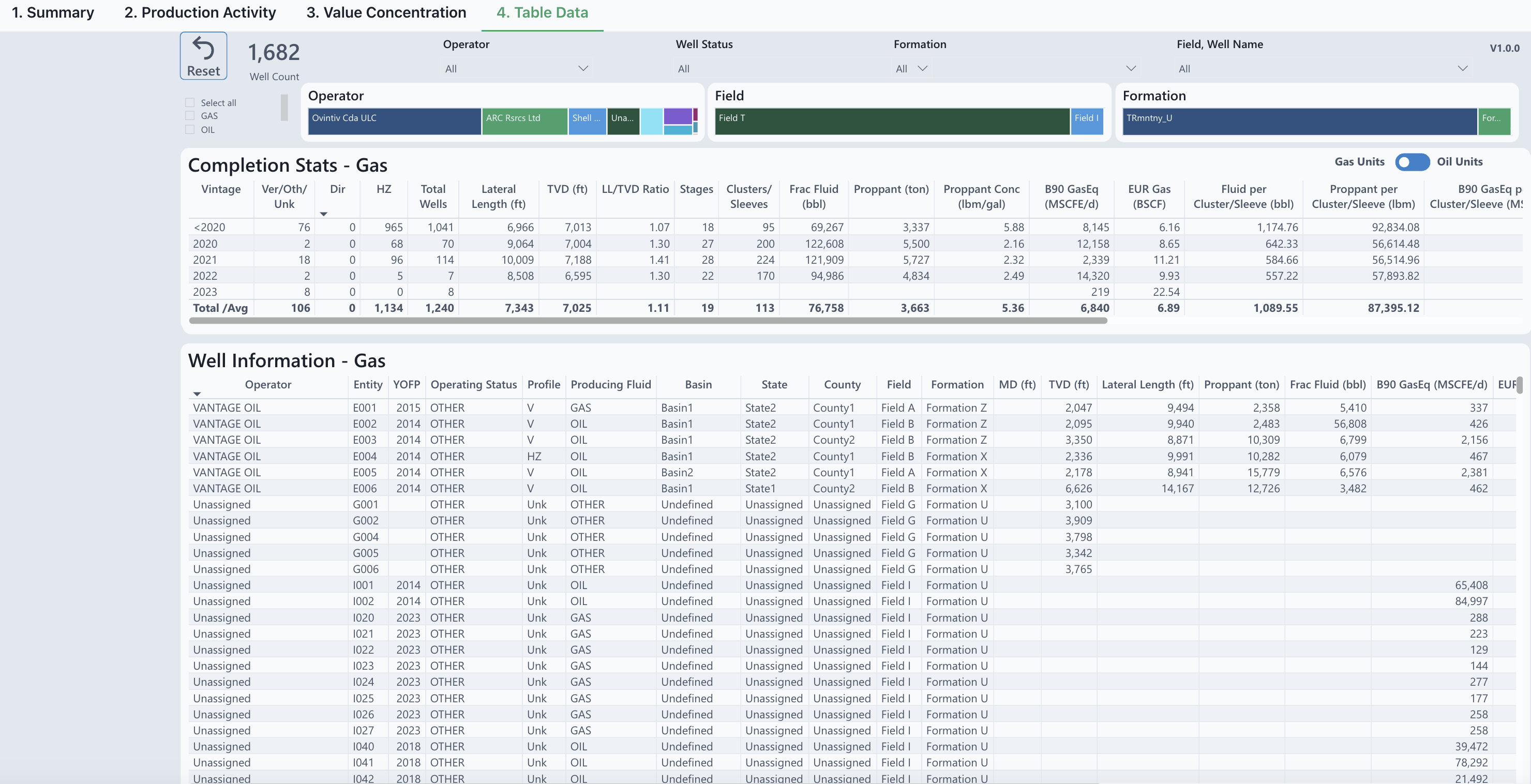
Task: Expand the Formation dropdown chevron
Action: click(1131, 68)
